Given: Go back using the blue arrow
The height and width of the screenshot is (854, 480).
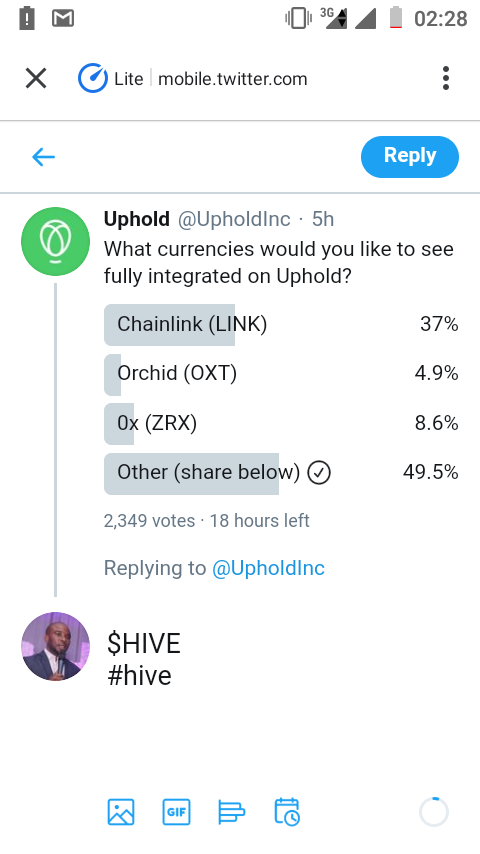Looking at the screenshot, I should click(x=44, y=157).
